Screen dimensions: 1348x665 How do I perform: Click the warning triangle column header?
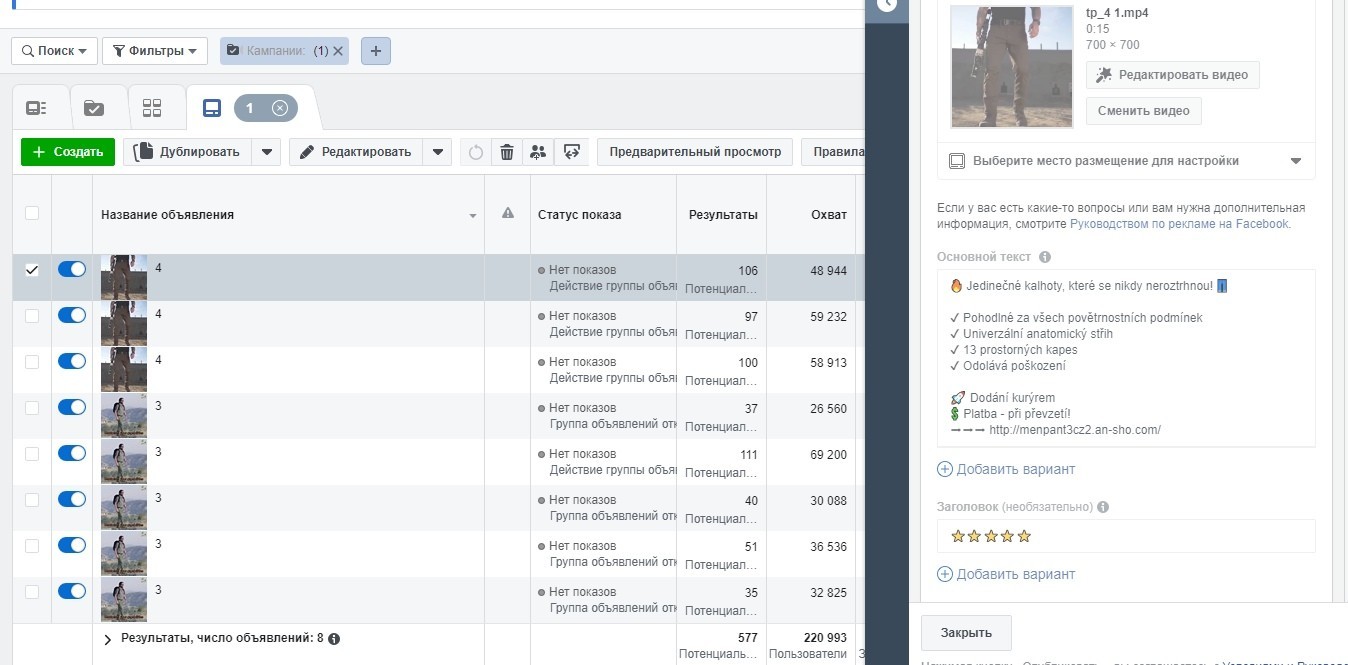pos(507,213)
